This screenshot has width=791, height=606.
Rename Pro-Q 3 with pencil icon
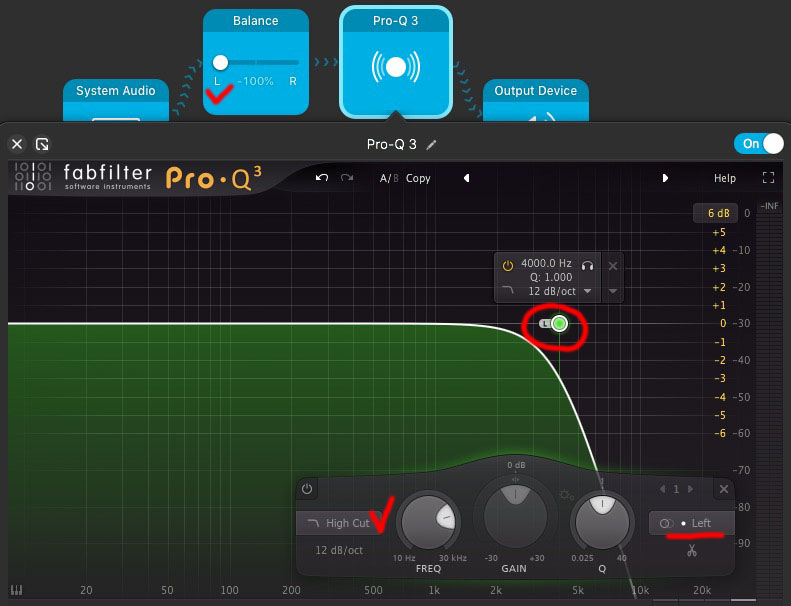coord(431,145)
